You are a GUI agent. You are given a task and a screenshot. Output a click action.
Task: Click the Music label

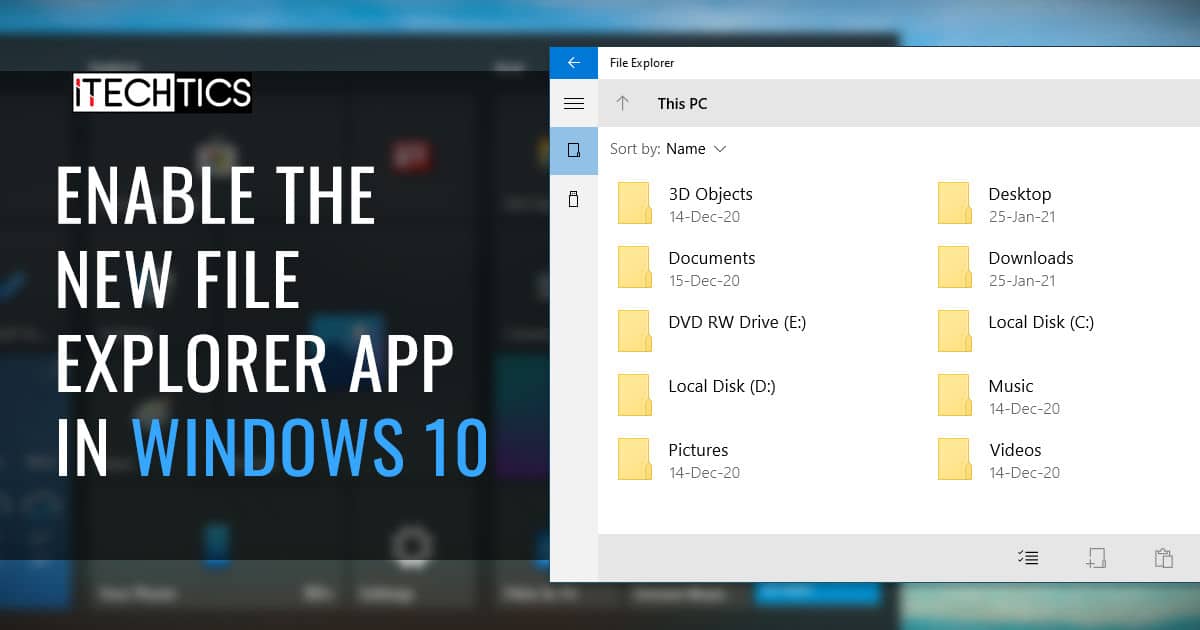point(1011,386)
